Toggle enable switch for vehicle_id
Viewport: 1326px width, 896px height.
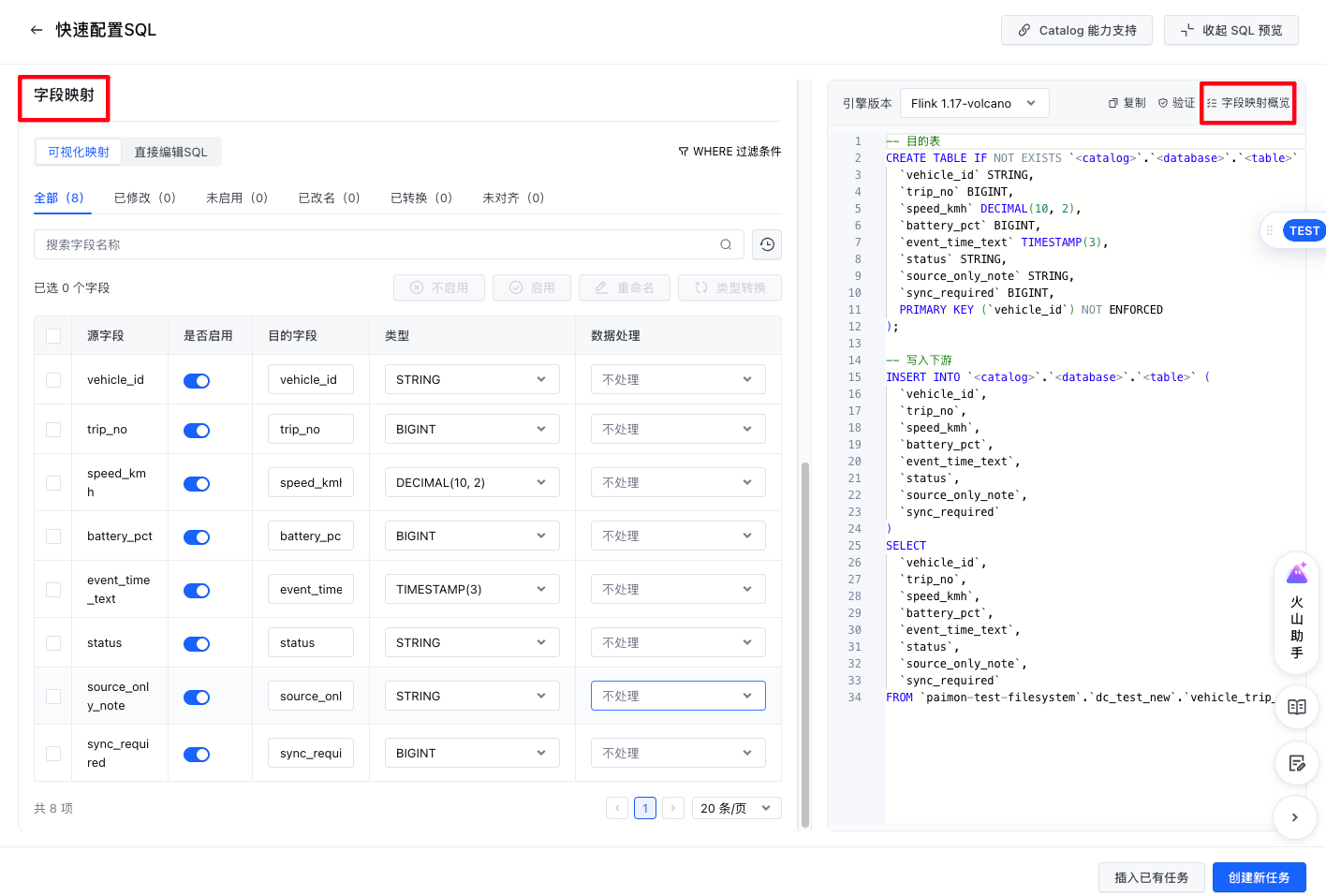pyautogui.click(x=197, y=380)
